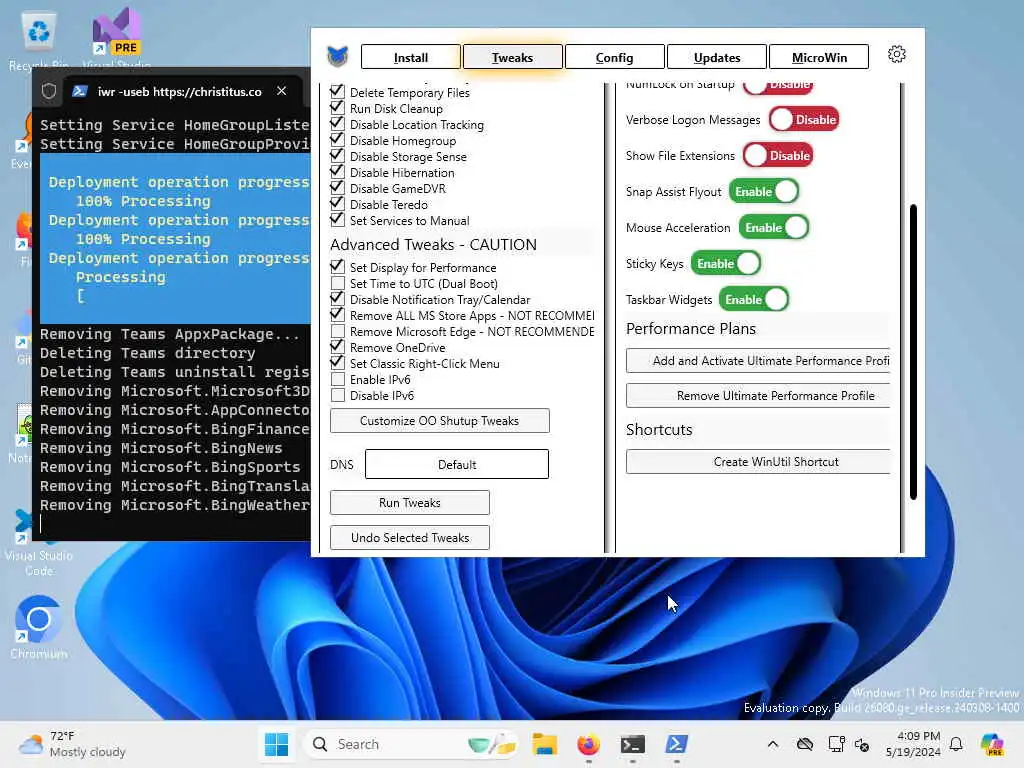This screenshot has height=768, width=1024.
Task: Click Customize OO Shutup Tweaks button
Action: pyautogui.click(x=440, y=421)
